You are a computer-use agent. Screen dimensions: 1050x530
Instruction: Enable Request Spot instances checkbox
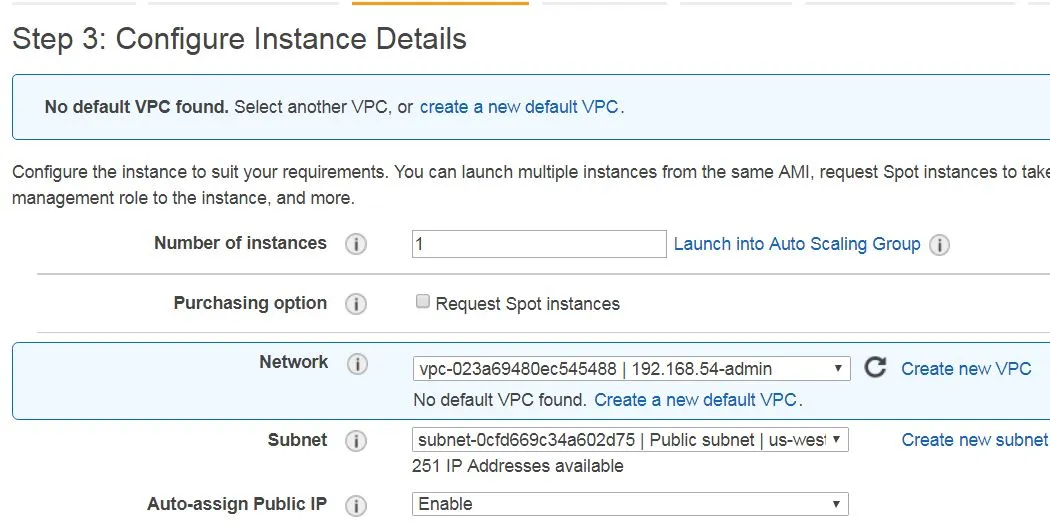[x=422, y=302]
